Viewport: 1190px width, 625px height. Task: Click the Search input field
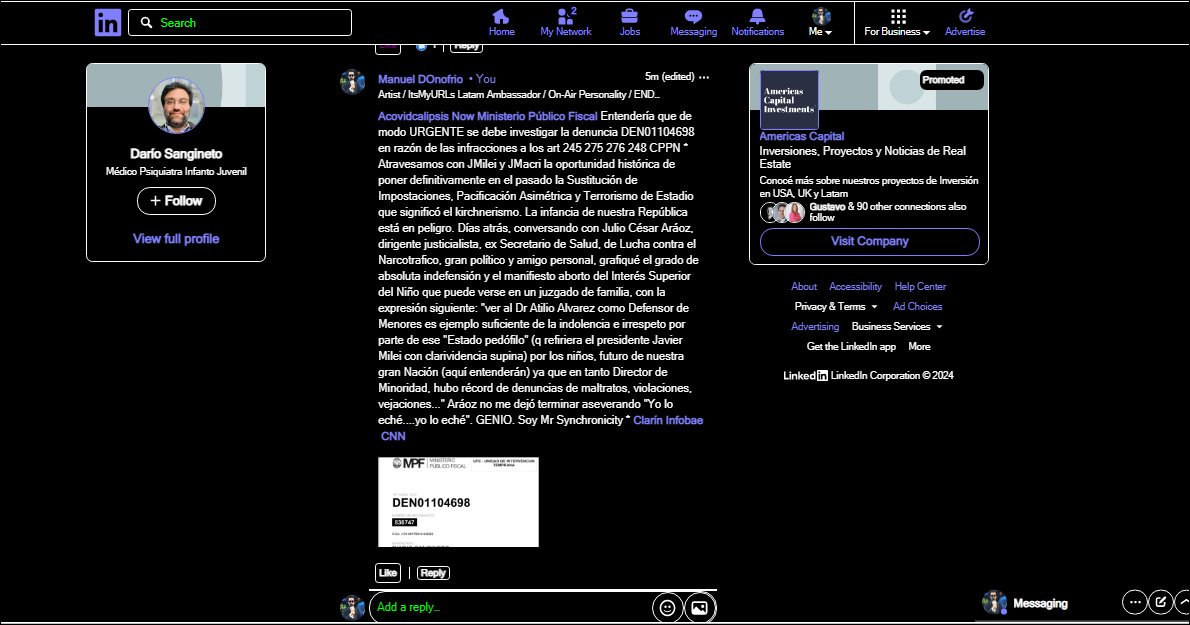[240, 23]
